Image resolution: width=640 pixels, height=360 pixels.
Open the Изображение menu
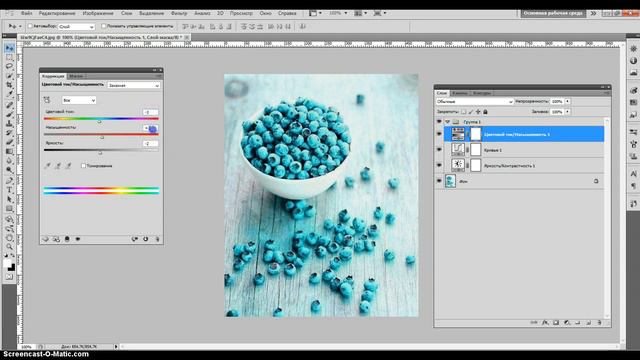coord(98,13)
